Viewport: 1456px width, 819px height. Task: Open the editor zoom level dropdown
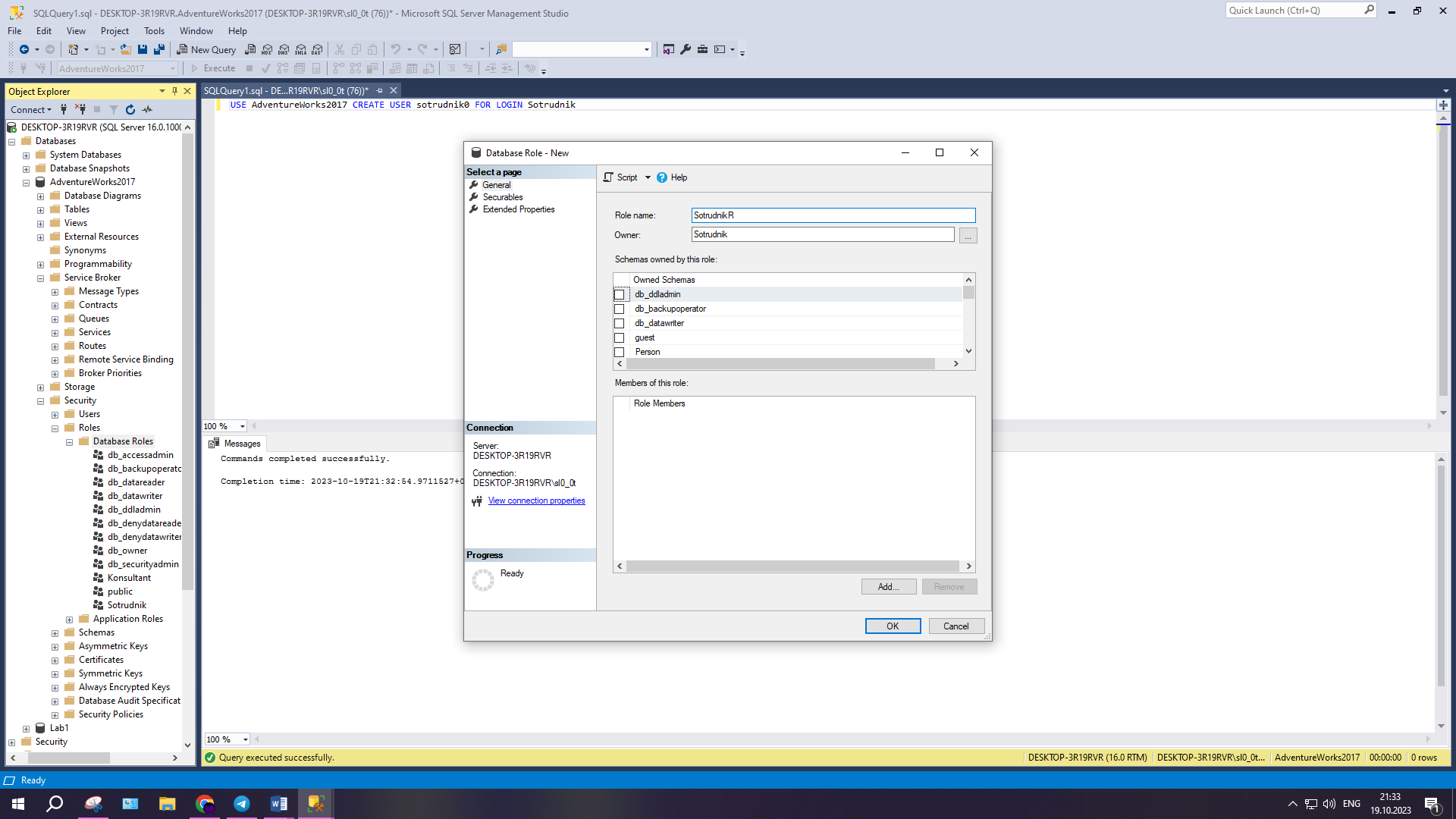[x=243, y=426]
